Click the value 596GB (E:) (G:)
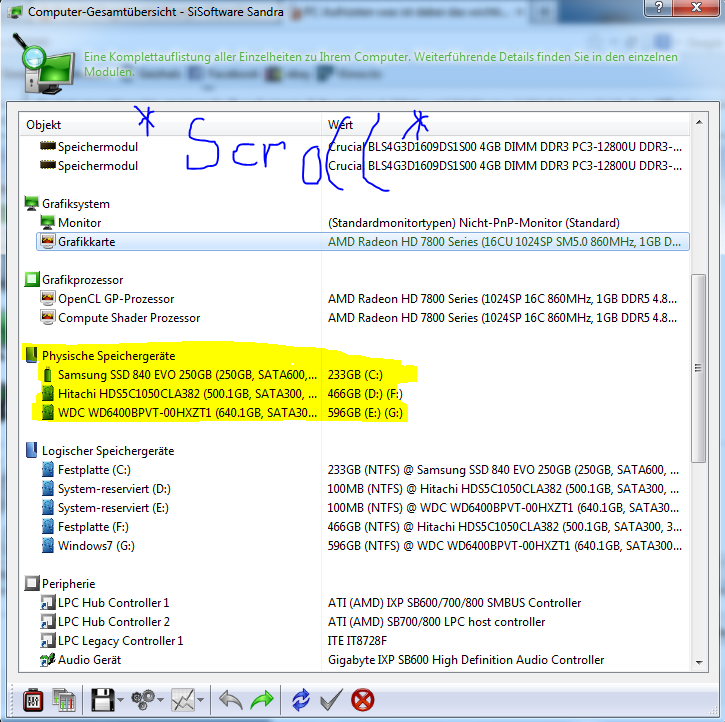The width and height of the screenshot is (725, 722). pyautogui.click(x=365, y=413)
